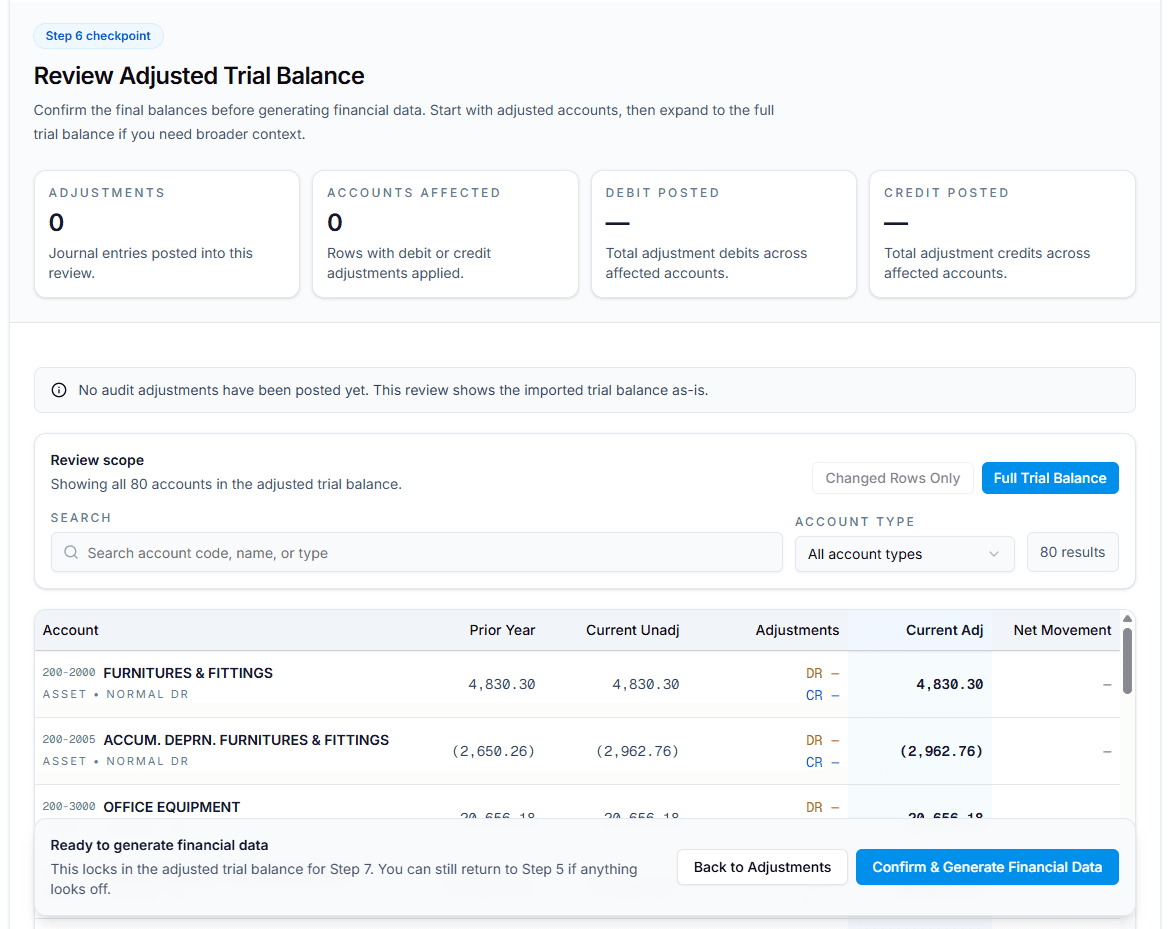The height and width of the screenshot is (929, 1172).
Task: Click the table's vertical scrollbar thumb
Action: point(1127,661)
